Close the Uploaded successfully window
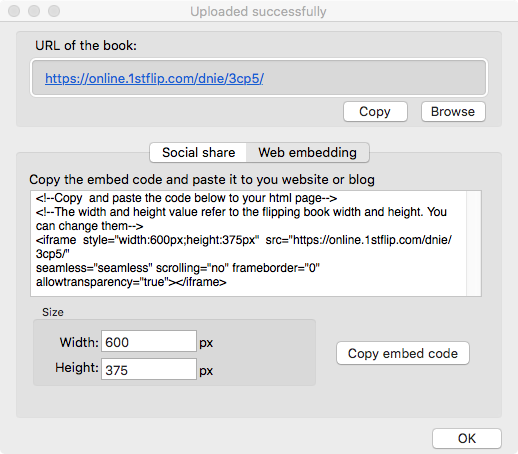This screenshot has width=518, height=454. (x=14, y=11)
